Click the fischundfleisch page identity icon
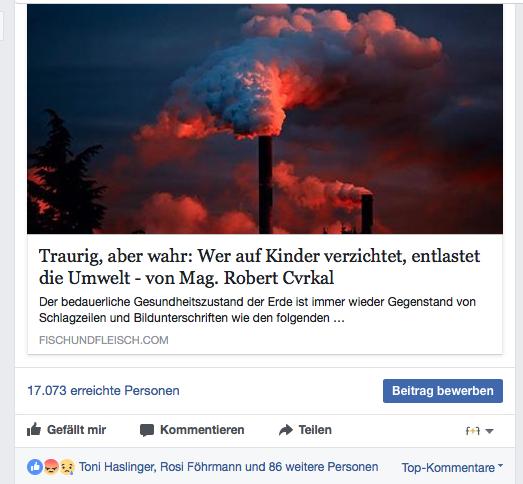523x484 pixels. (473, 431)
